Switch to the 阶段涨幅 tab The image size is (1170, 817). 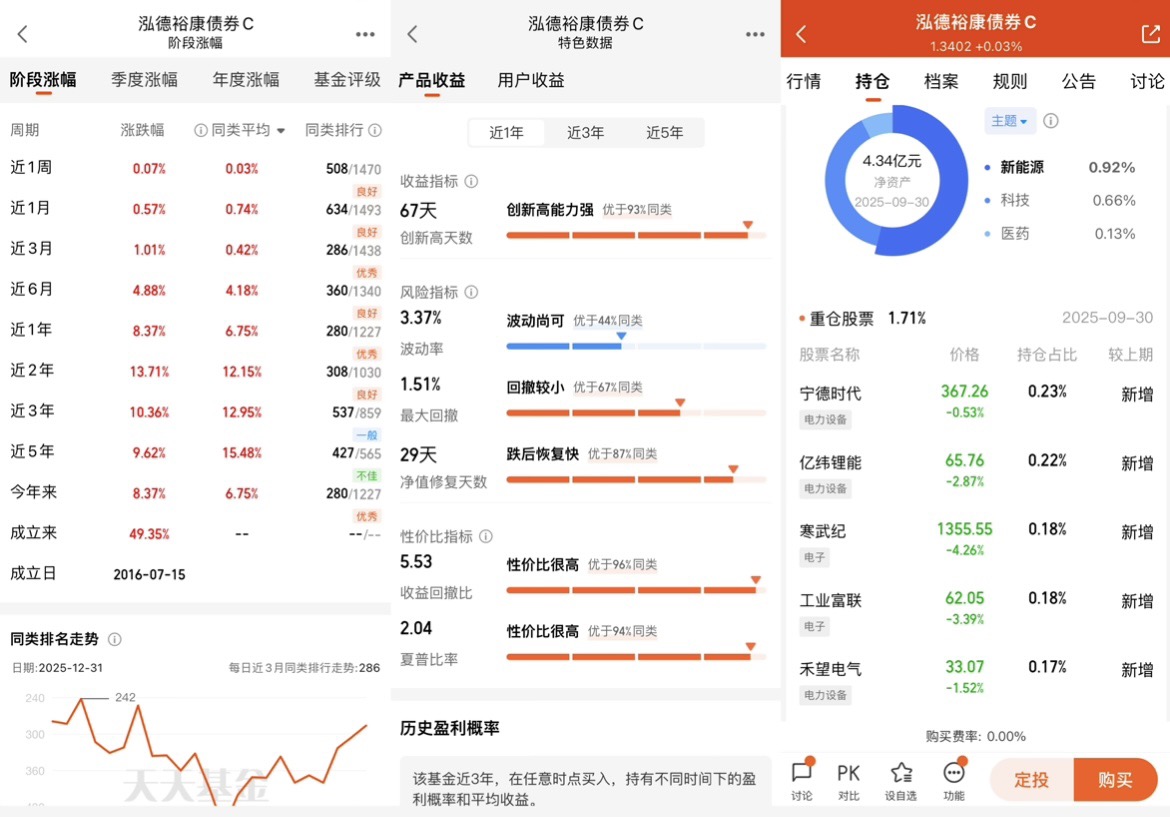pos(43,80)
